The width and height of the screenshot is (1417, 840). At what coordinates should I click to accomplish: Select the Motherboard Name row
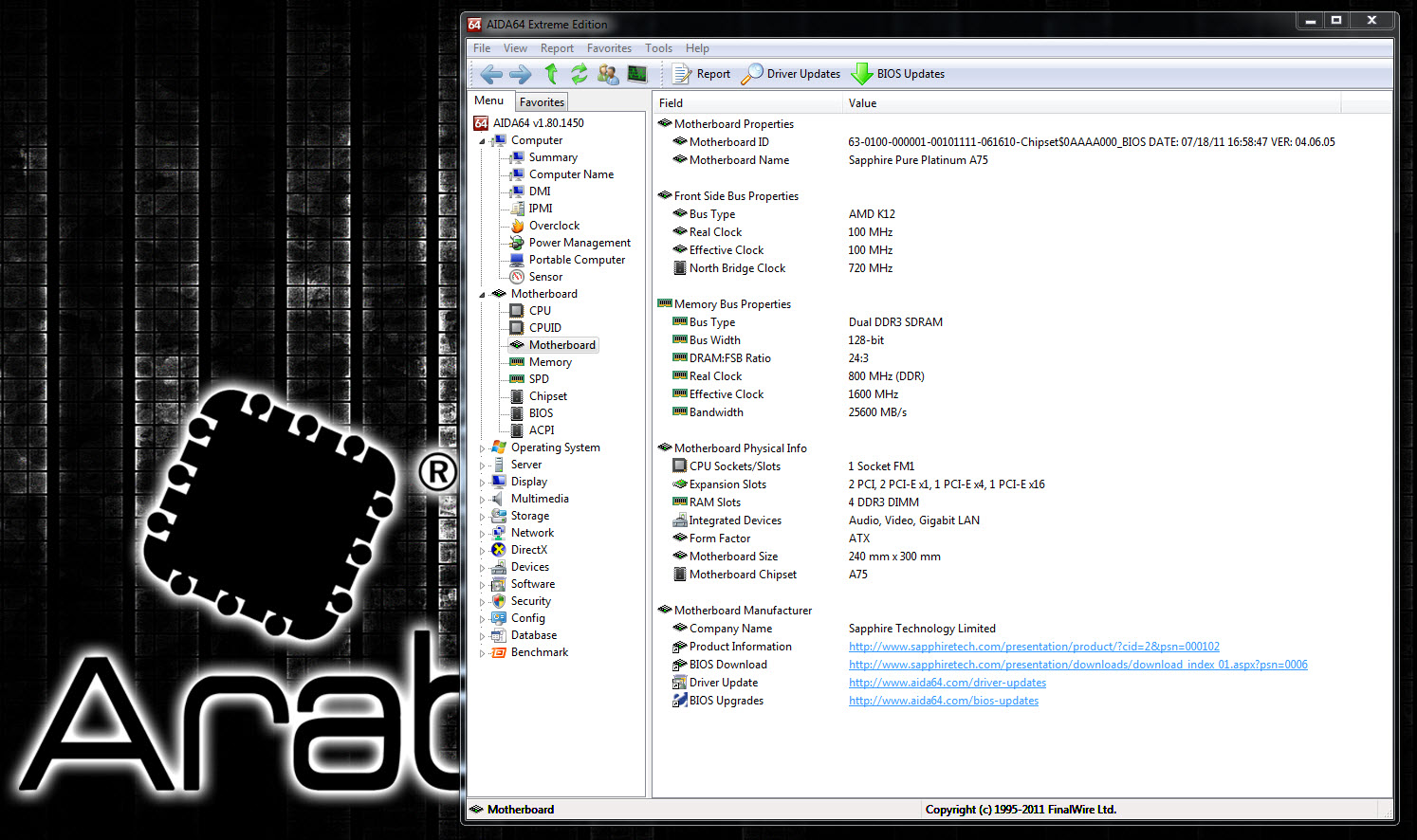click(1022, 160)
